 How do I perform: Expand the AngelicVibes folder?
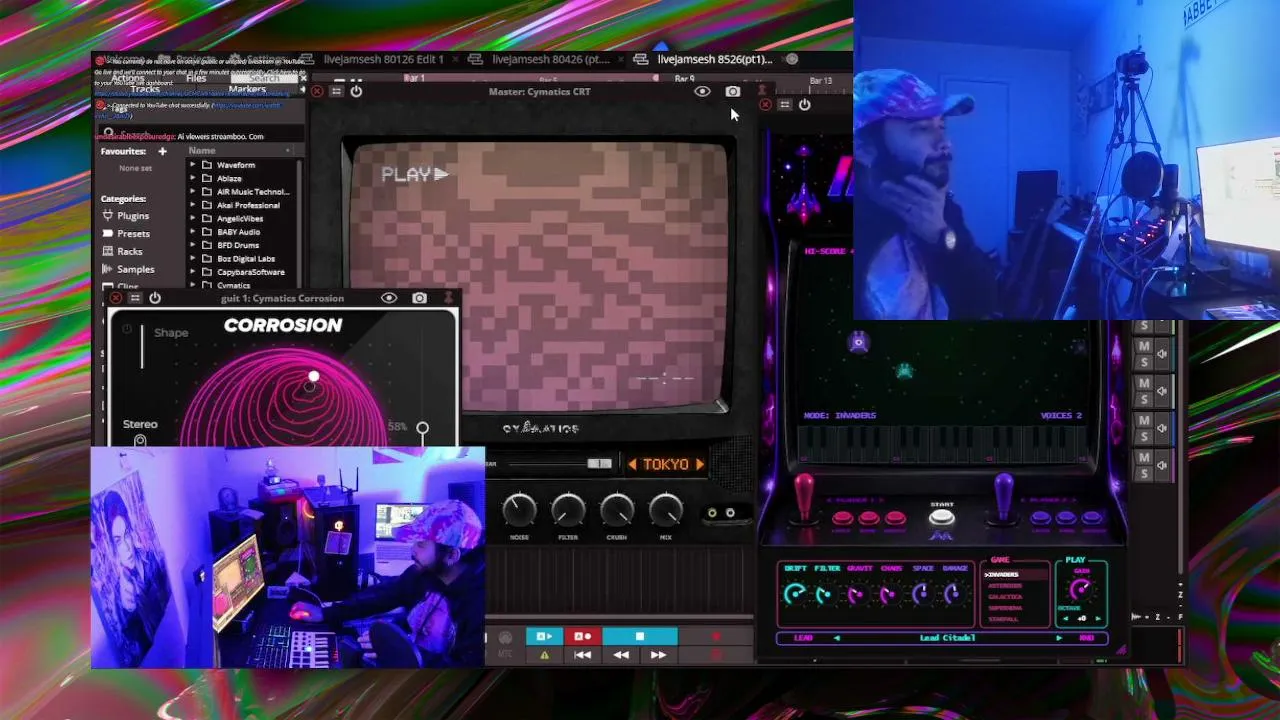pyautogui.click(x=192, y=218)
